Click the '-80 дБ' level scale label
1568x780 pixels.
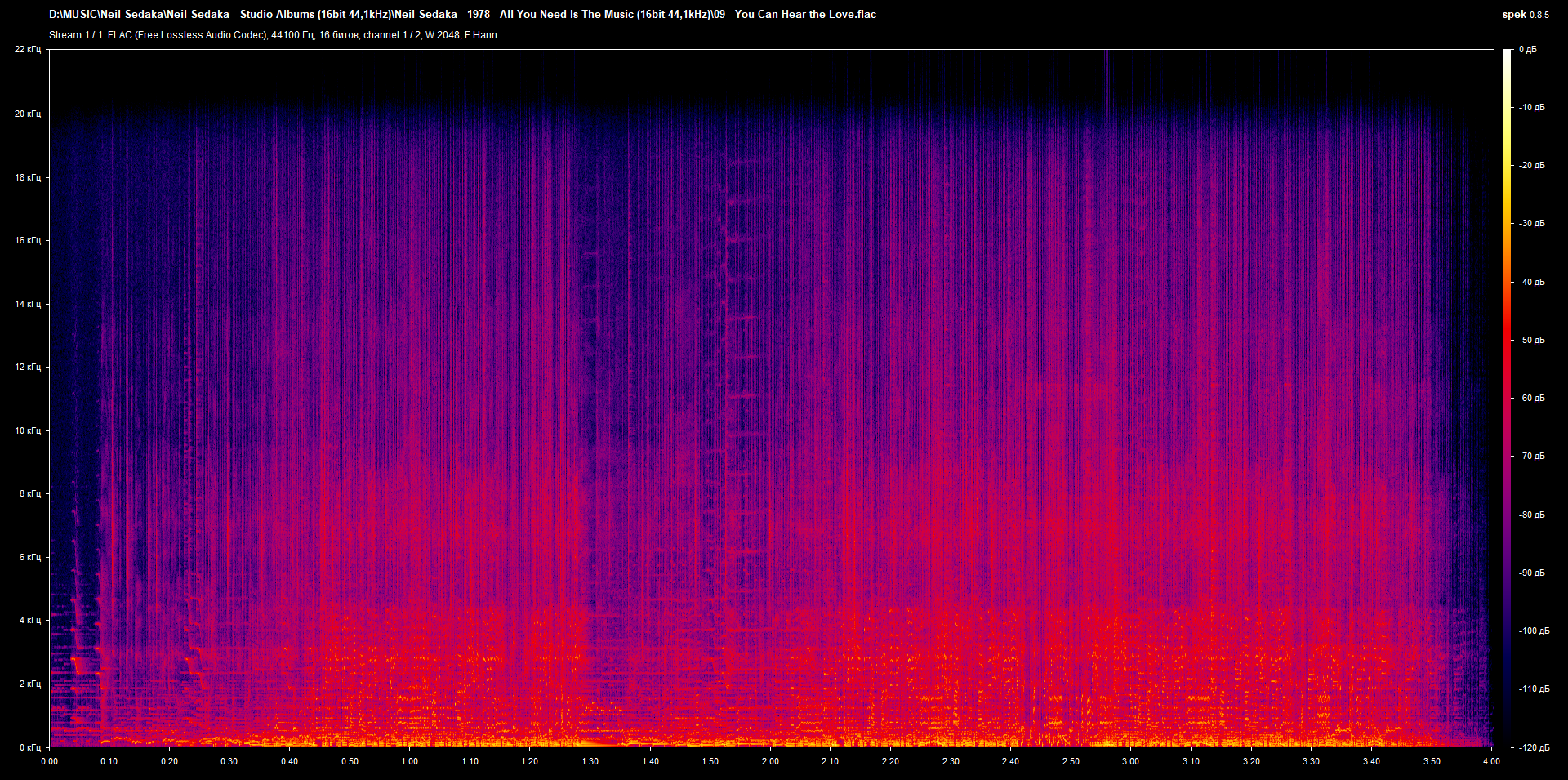click(x=1531, y=515)
